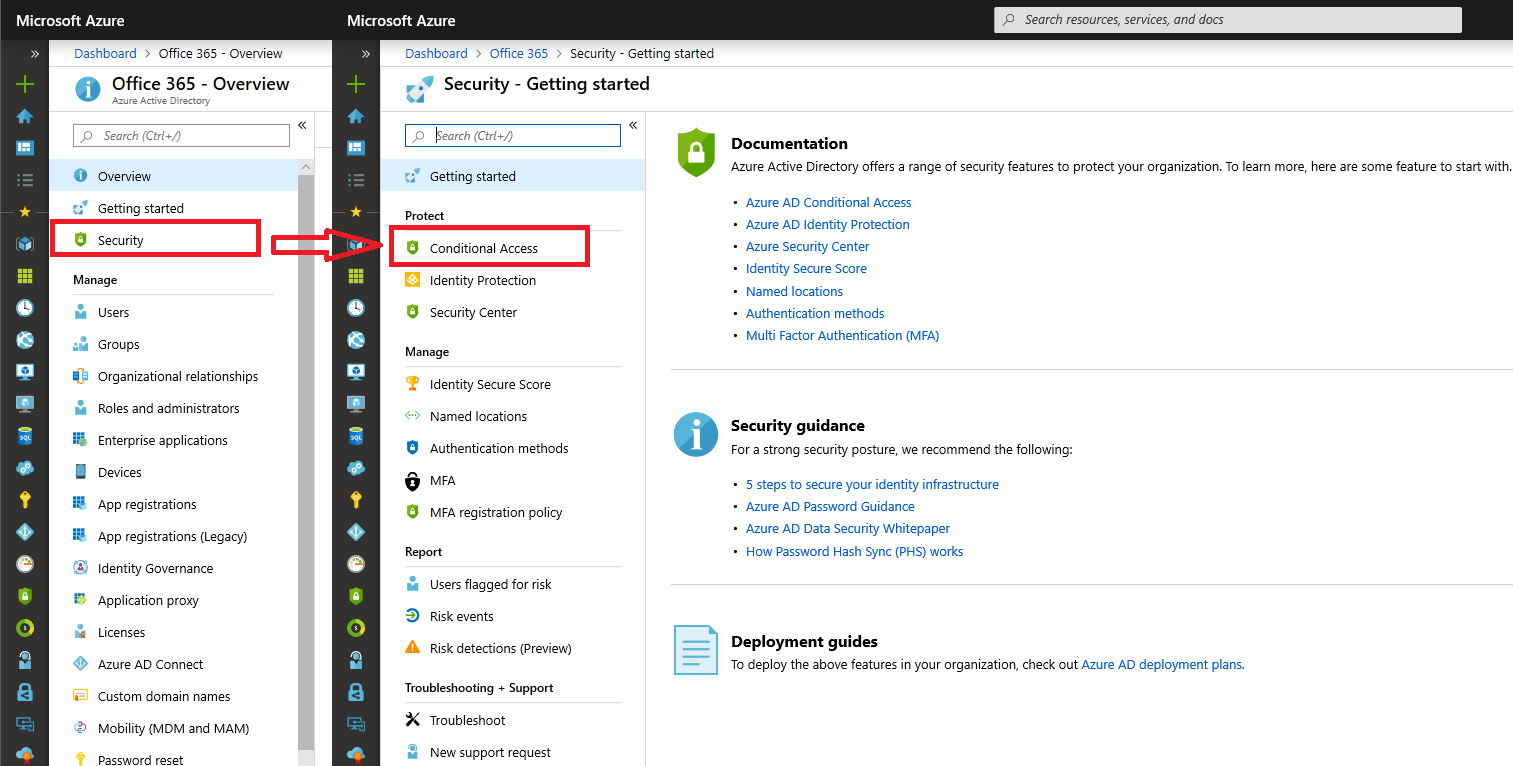
Task: Click the Security menu Search (Ctrl+/) field
Action: 513,135
